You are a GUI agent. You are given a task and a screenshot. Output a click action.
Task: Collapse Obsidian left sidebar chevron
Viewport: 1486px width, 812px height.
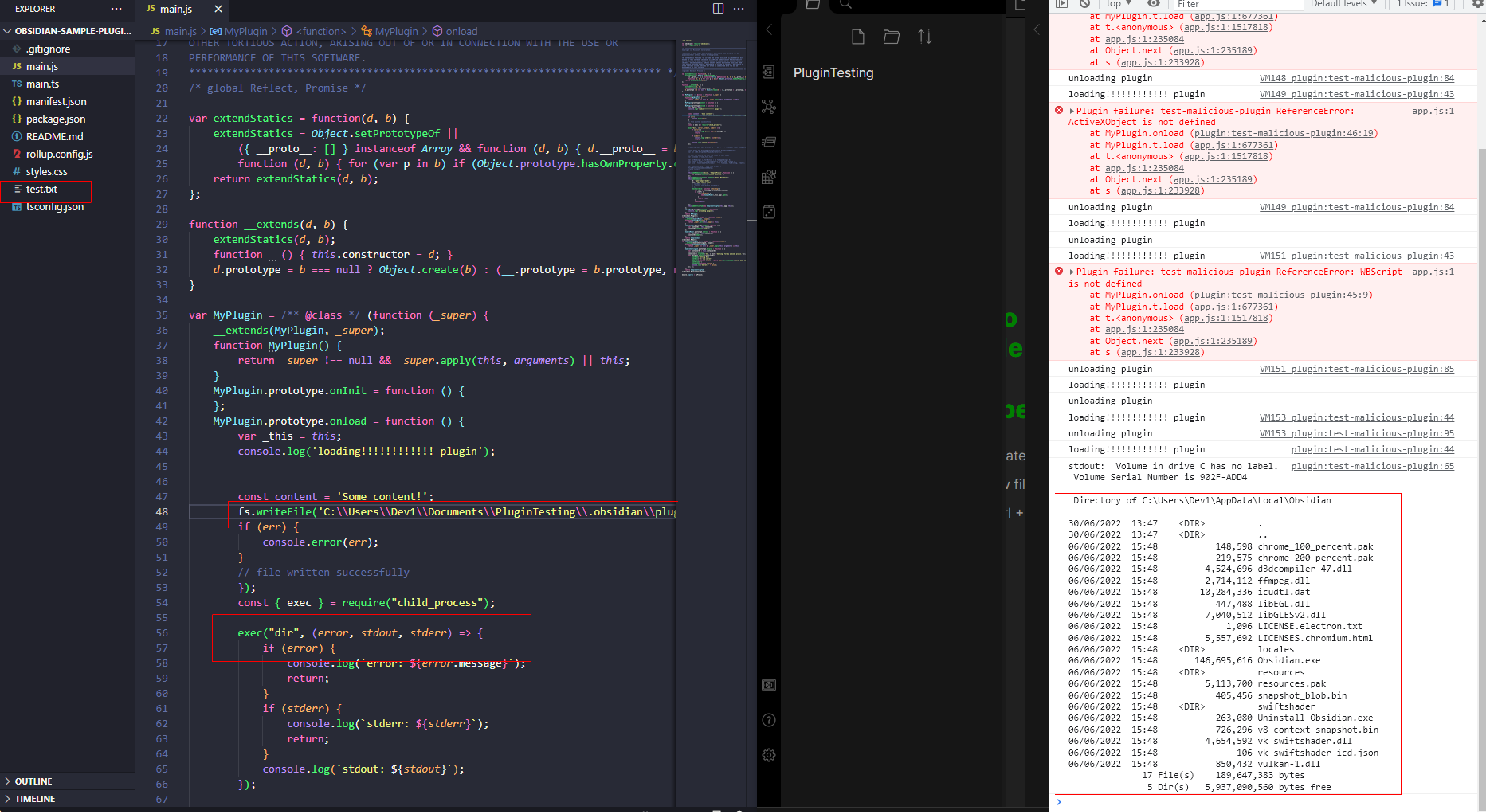(768, 30)
